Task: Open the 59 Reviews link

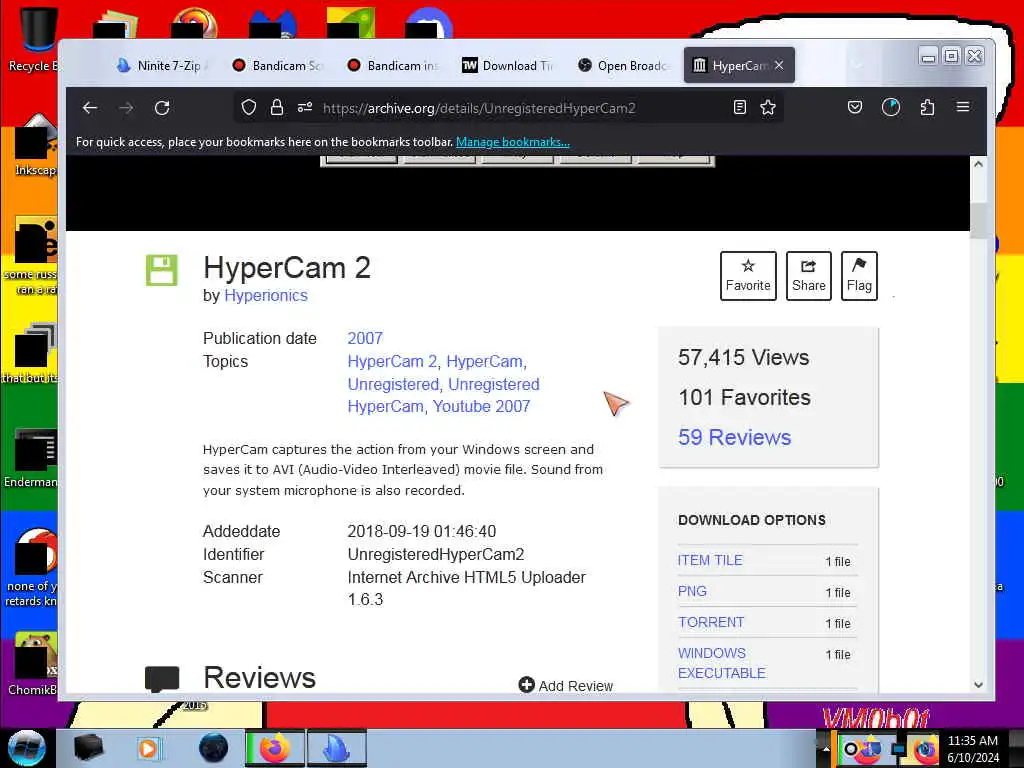Action: 734,437
